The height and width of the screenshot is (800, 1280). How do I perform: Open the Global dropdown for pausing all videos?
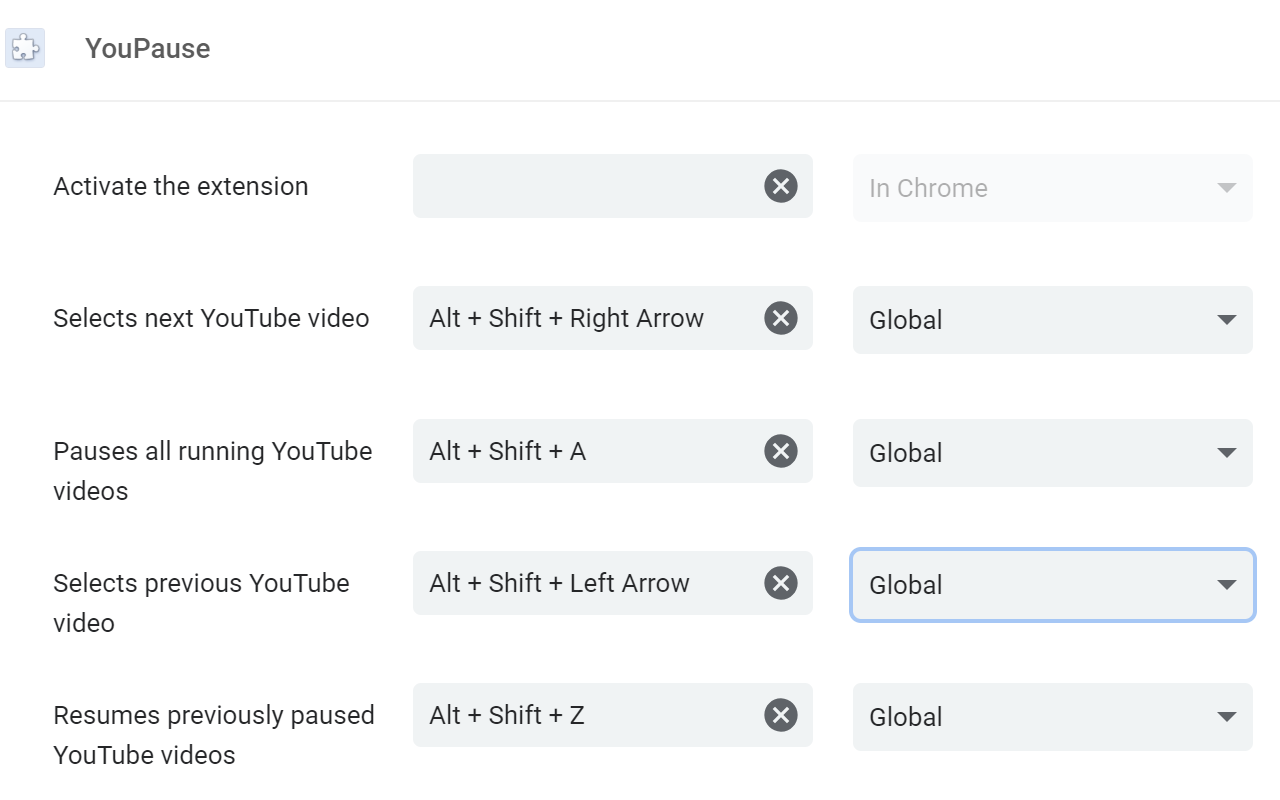(x=1052, y=453)
